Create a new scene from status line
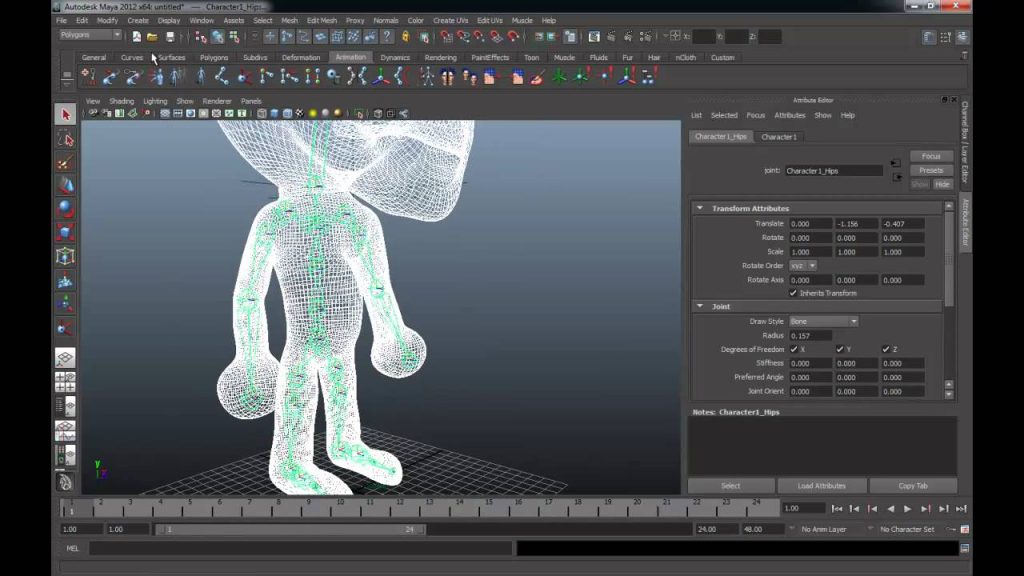Image resolution: width=1024 pixels, height=576 pixels. [x=136, y=37]
